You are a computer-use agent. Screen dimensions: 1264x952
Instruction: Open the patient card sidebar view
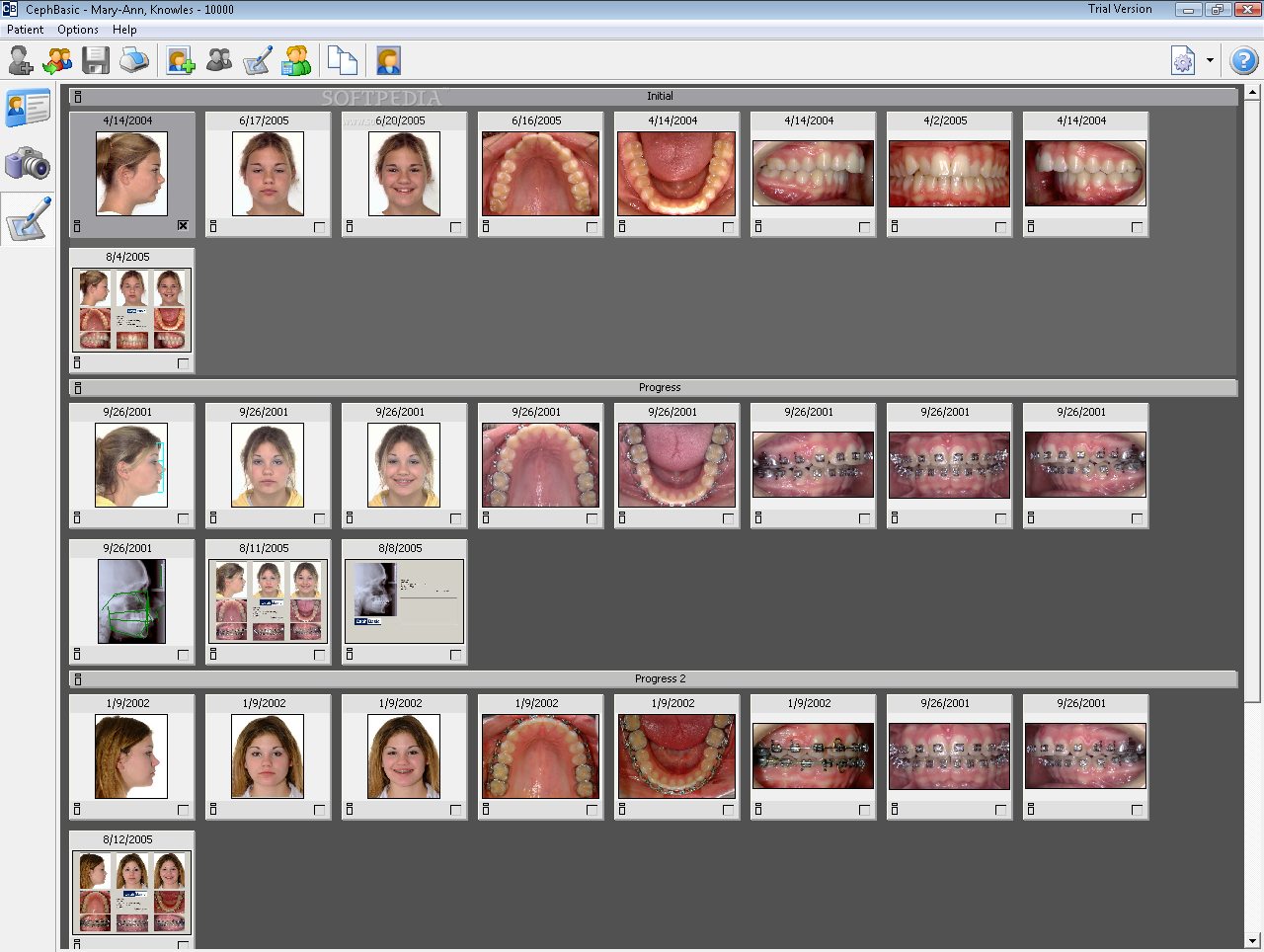click(x=28, y=108)
